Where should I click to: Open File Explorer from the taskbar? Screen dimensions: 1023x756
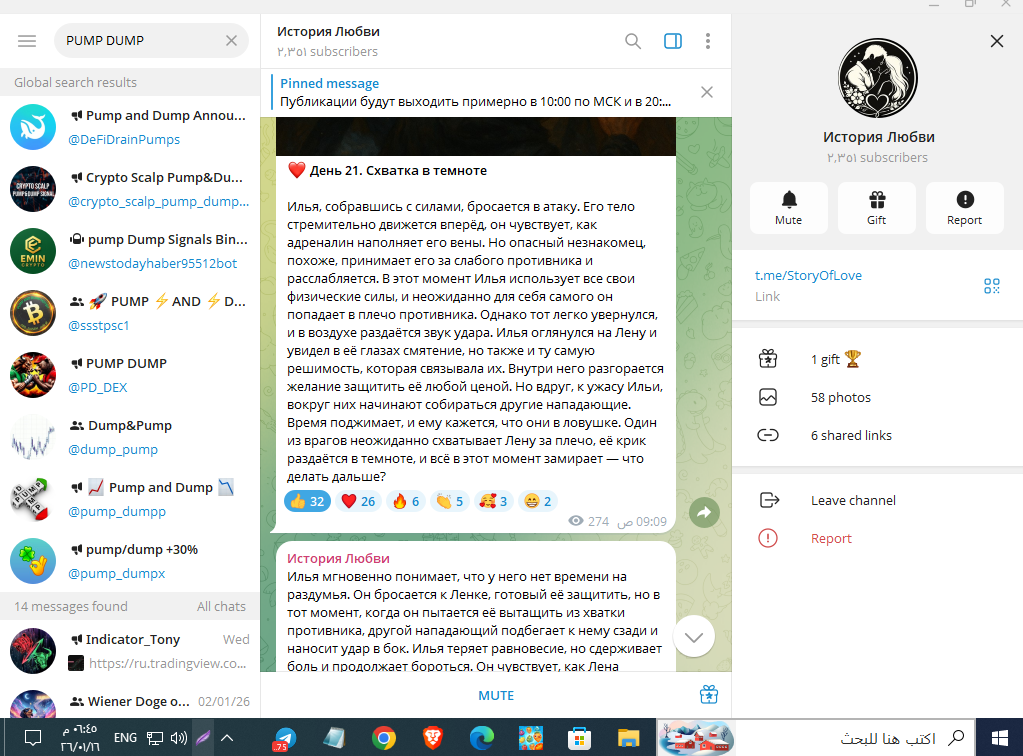coord(628,738)
